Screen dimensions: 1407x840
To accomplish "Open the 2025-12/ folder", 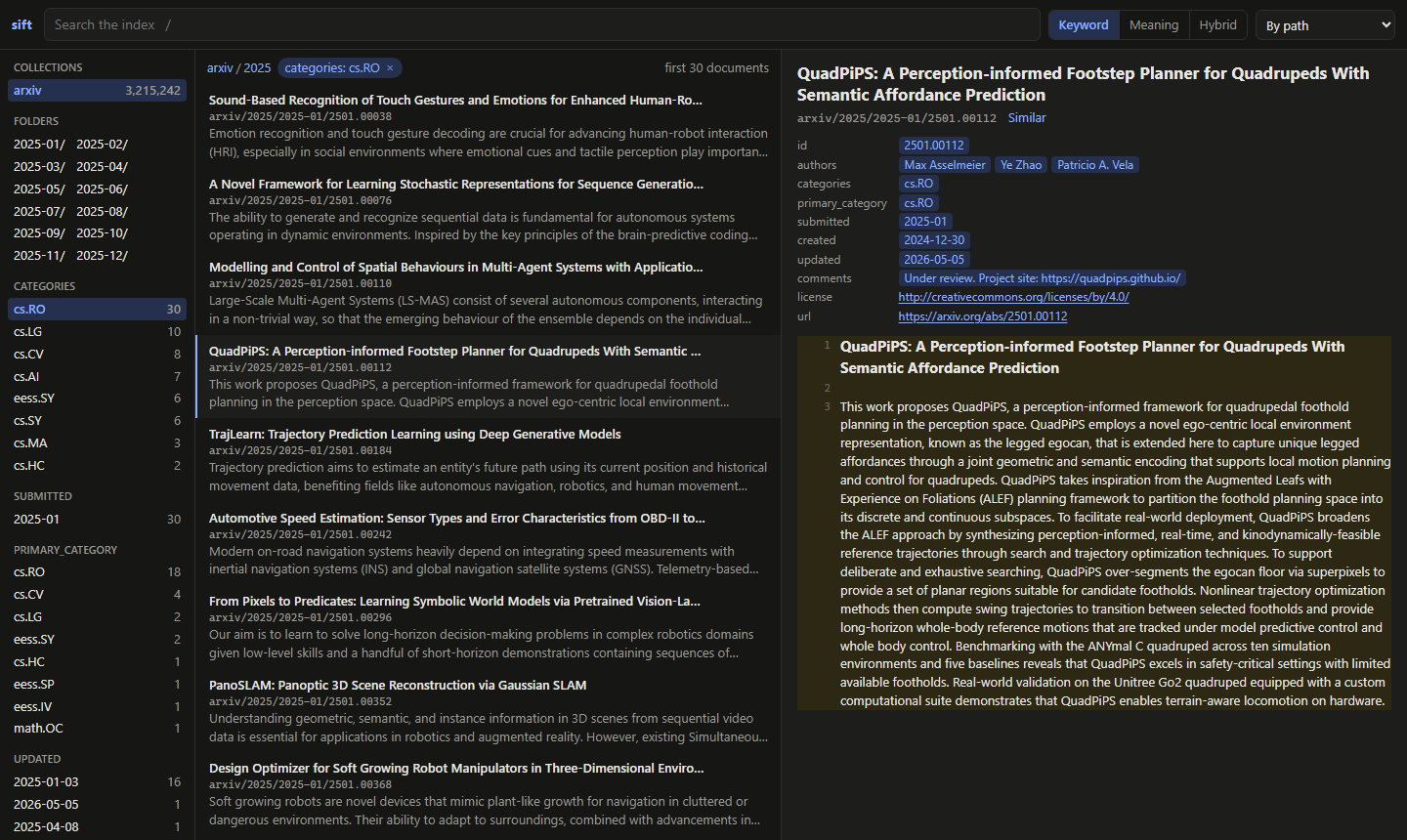I will pyautogui.click(x=102, y=255).
